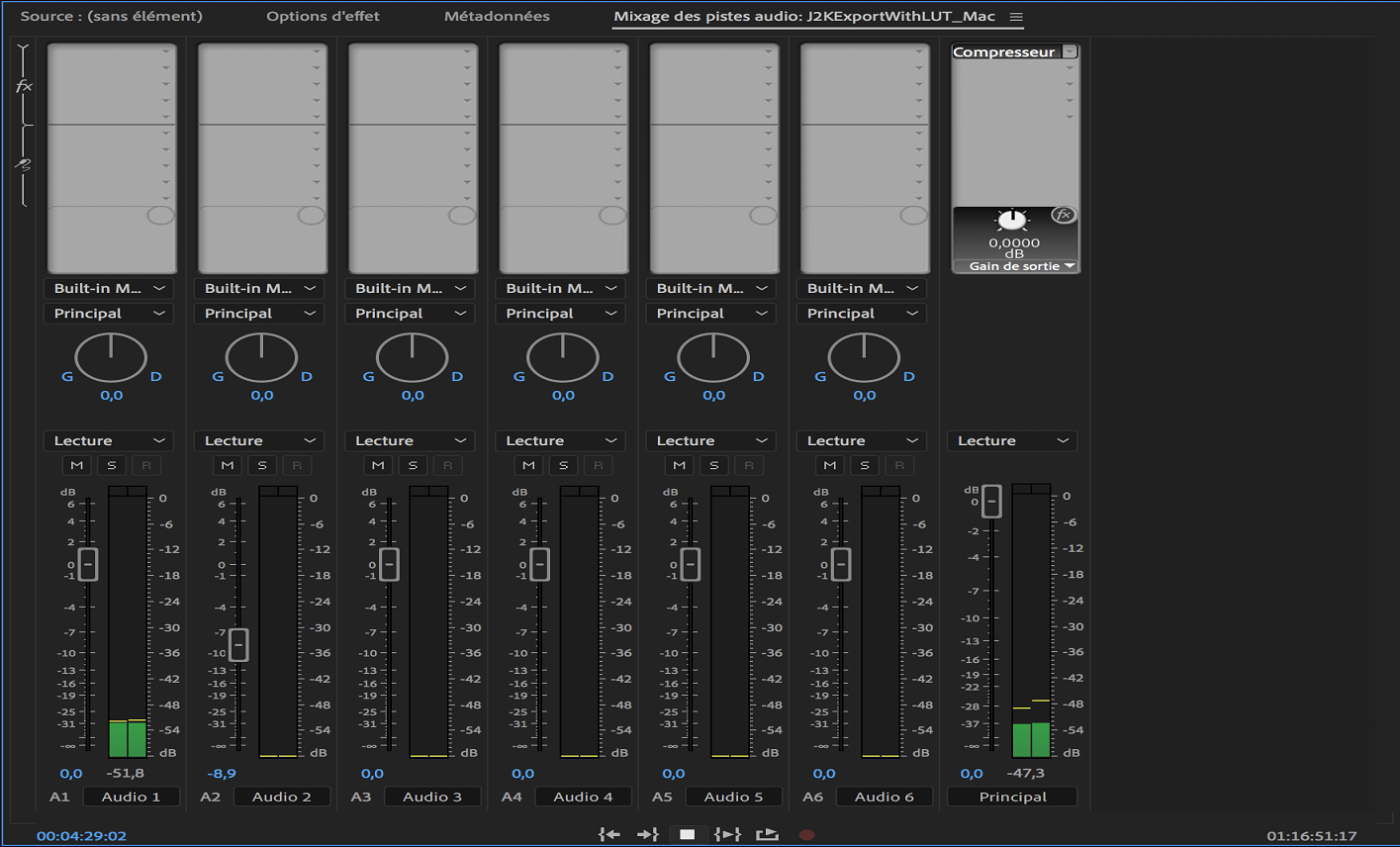This screenshot has height=847, width=1400.
Task: Solo the Audio 5 track
Action: click(713, 465)
